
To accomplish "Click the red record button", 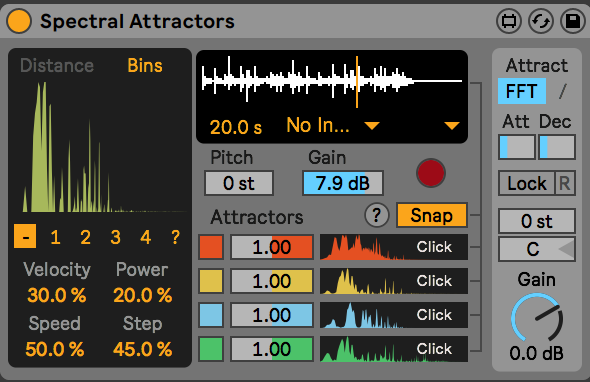I will pos(431,173).
